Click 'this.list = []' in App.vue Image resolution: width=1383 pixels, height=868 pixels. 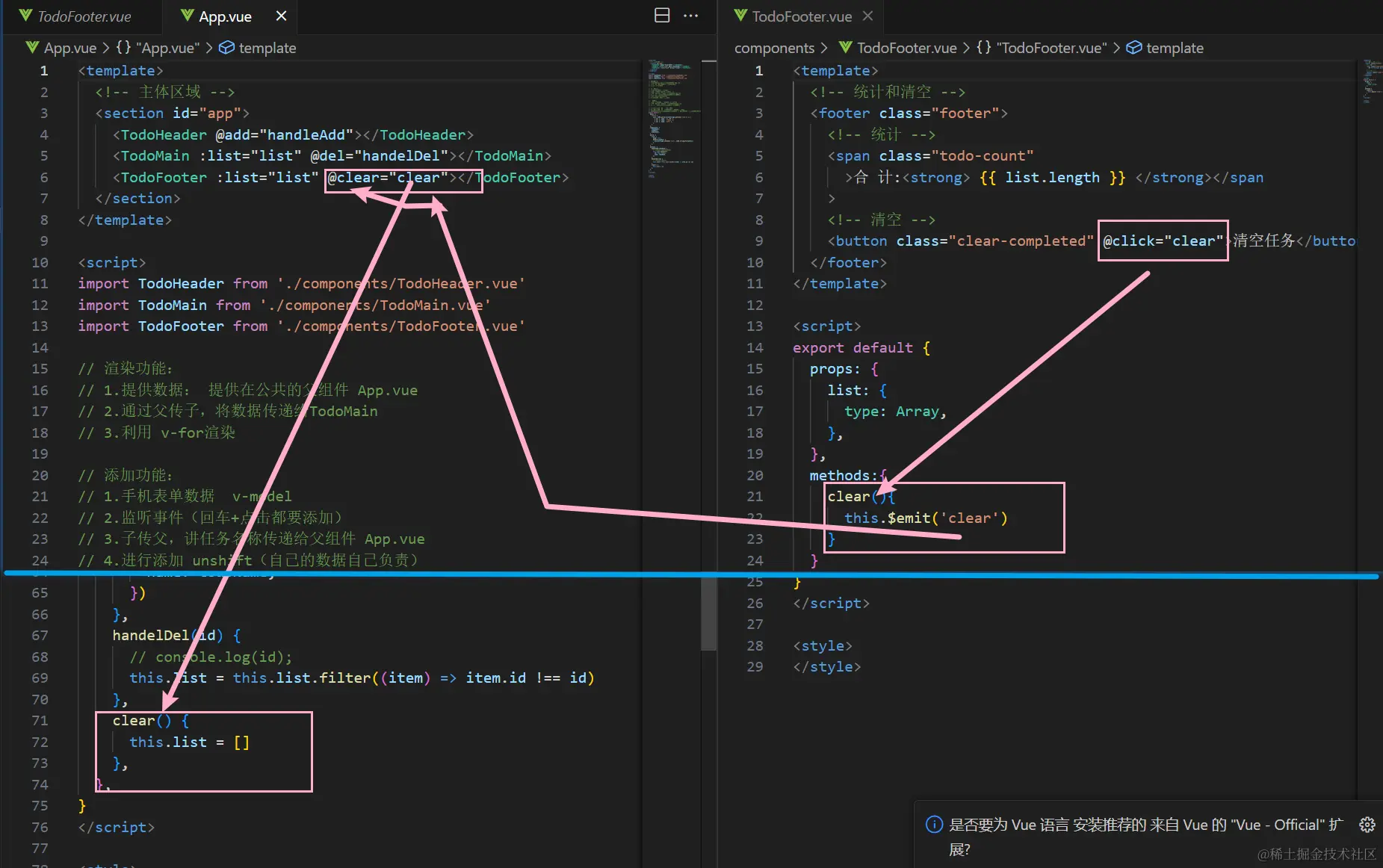pyautogui.click(x=190, y=743)
